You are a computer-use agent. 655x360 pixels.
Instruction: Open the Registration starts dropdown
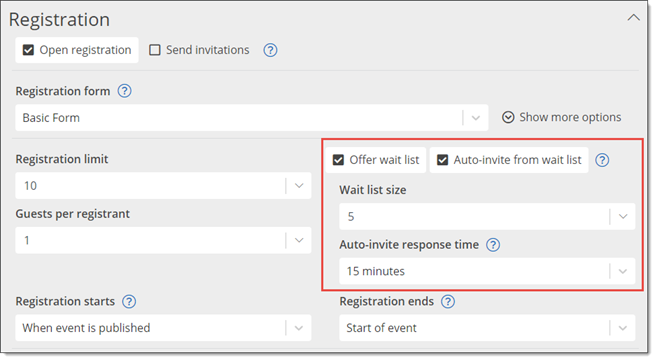tap(163, 328)
